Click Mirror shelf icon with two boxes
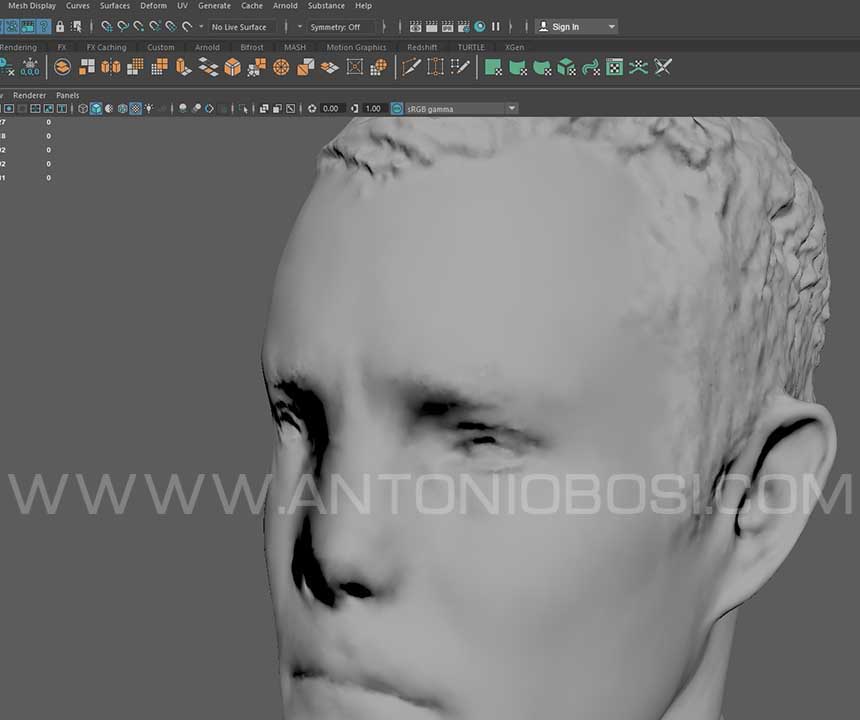 pos(111,67)
